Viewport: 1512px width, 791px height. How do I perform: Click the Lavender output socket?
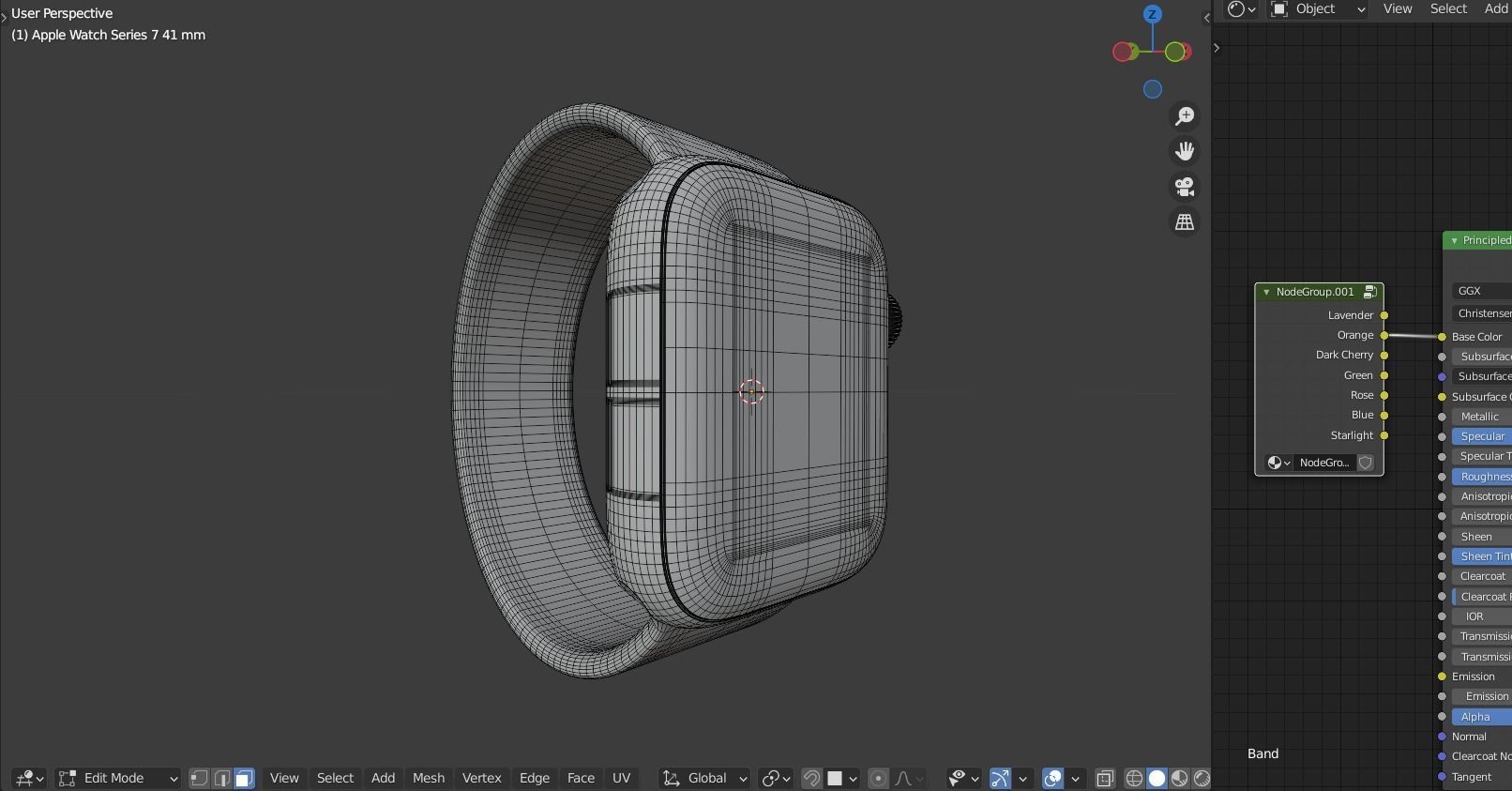pyautogui.click(x=1384, y=315)
